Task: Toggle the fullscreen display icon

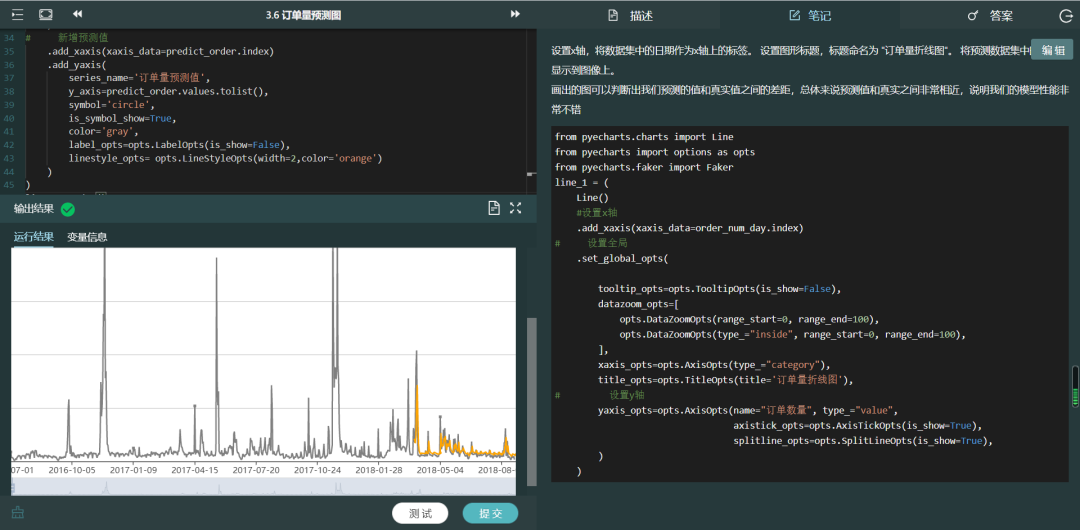Action: tap(45, 14)
